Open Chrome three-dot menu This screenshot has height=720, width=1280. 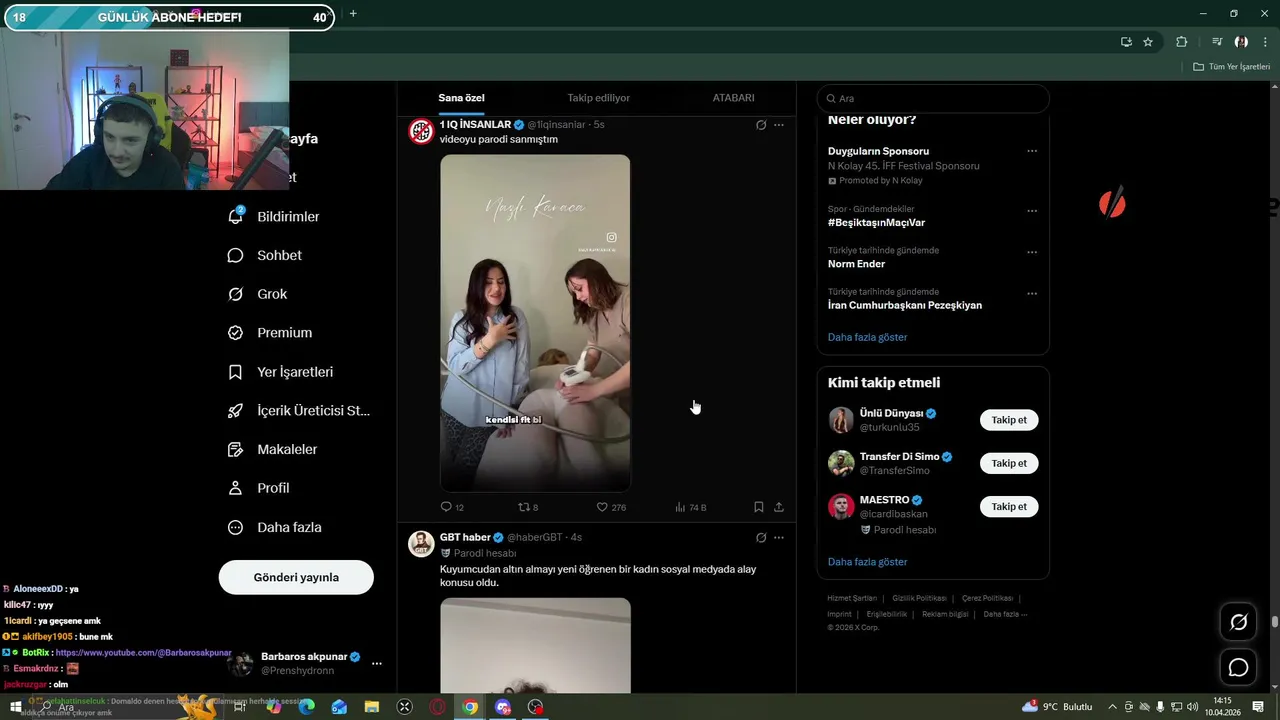click(x=1265, y=42)
